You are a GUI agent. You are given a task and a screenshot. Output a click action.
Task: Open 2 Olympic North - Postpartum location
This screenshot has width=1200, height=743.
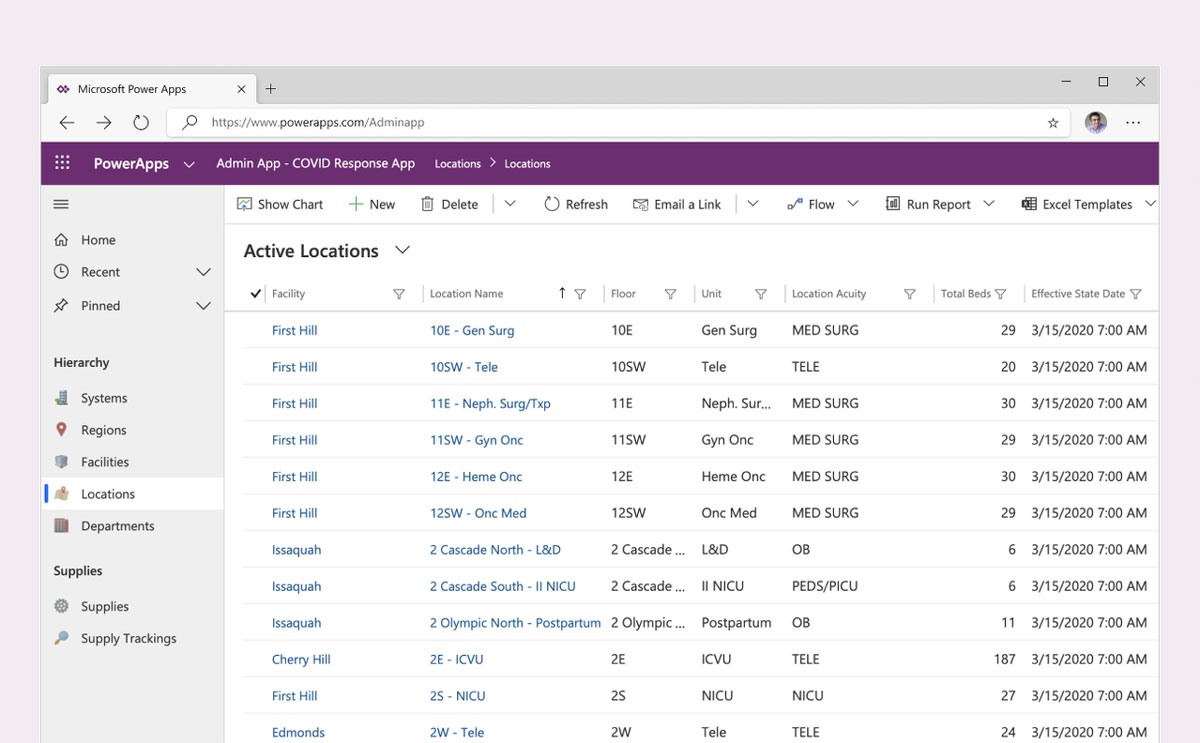[515, 622]
